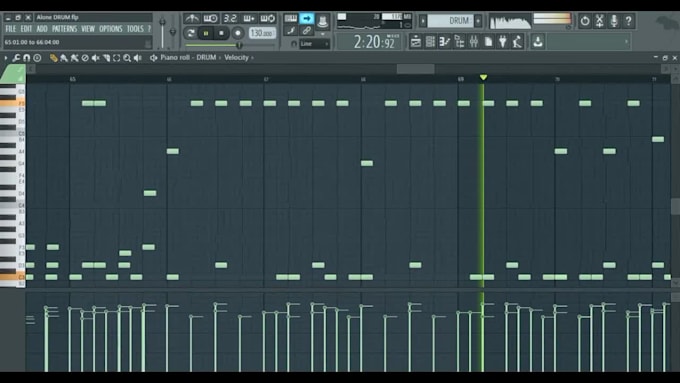This screenshot has width=680, height=383.
Task: Open the help question mark icon
Action: point(628,20)
